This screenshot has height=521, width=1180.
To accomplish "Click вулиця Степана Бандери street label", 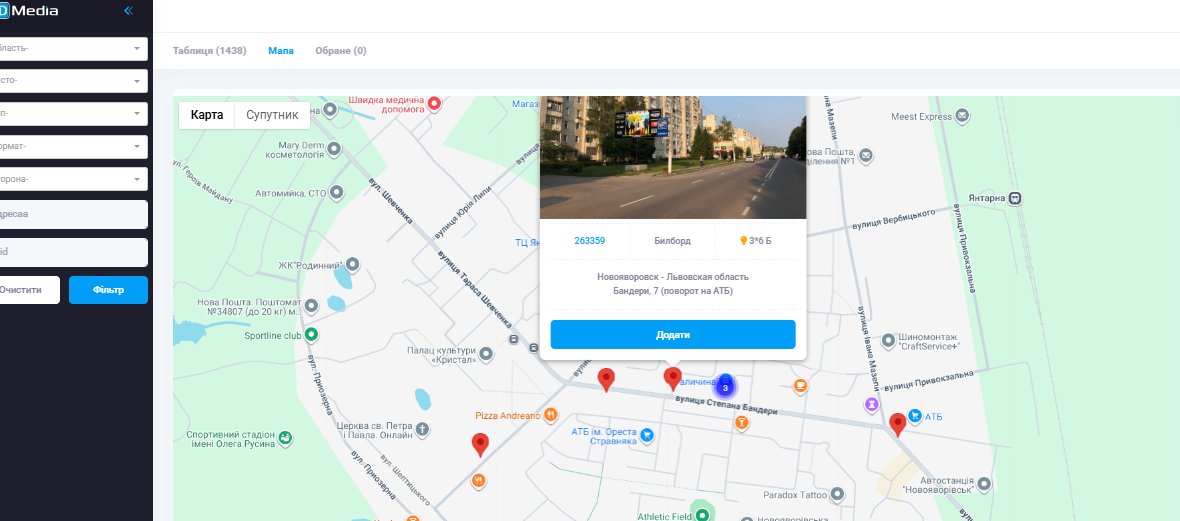I will (x=726, y=406).
